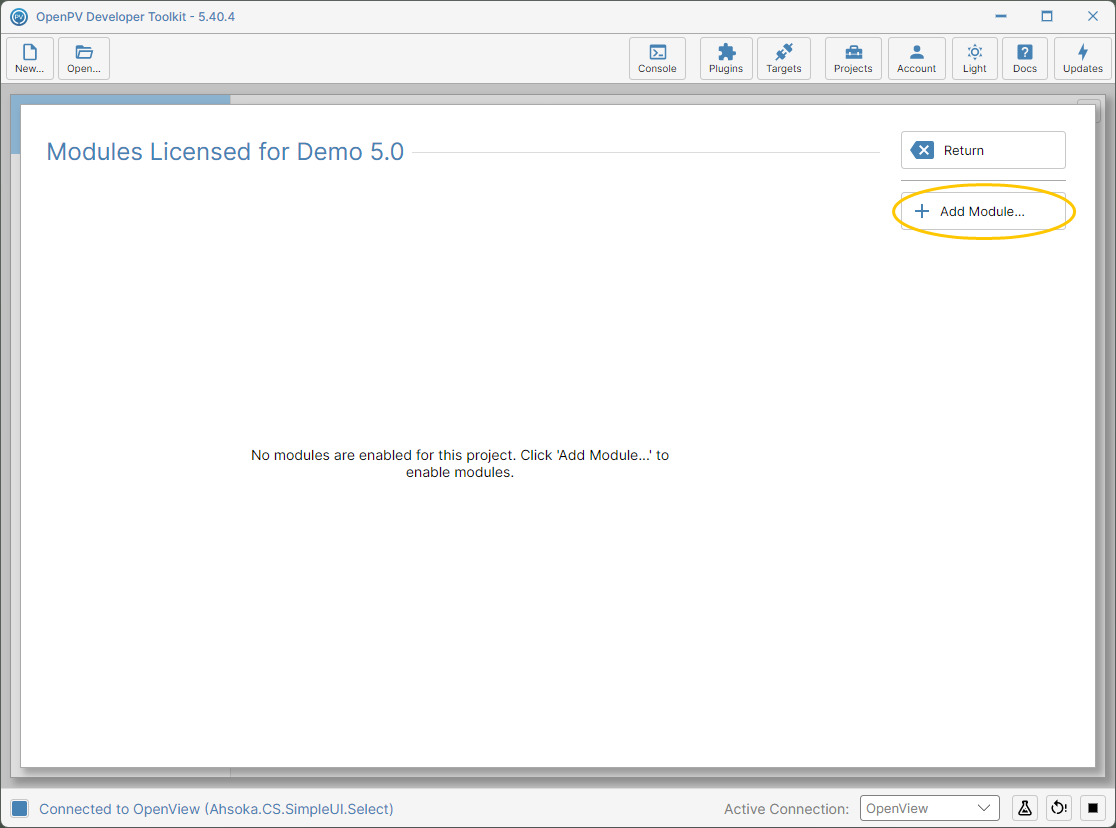Open an existing project file
Image resolution: width=1116 pixels, height=828 pixels.
click(x=84, y=58)
